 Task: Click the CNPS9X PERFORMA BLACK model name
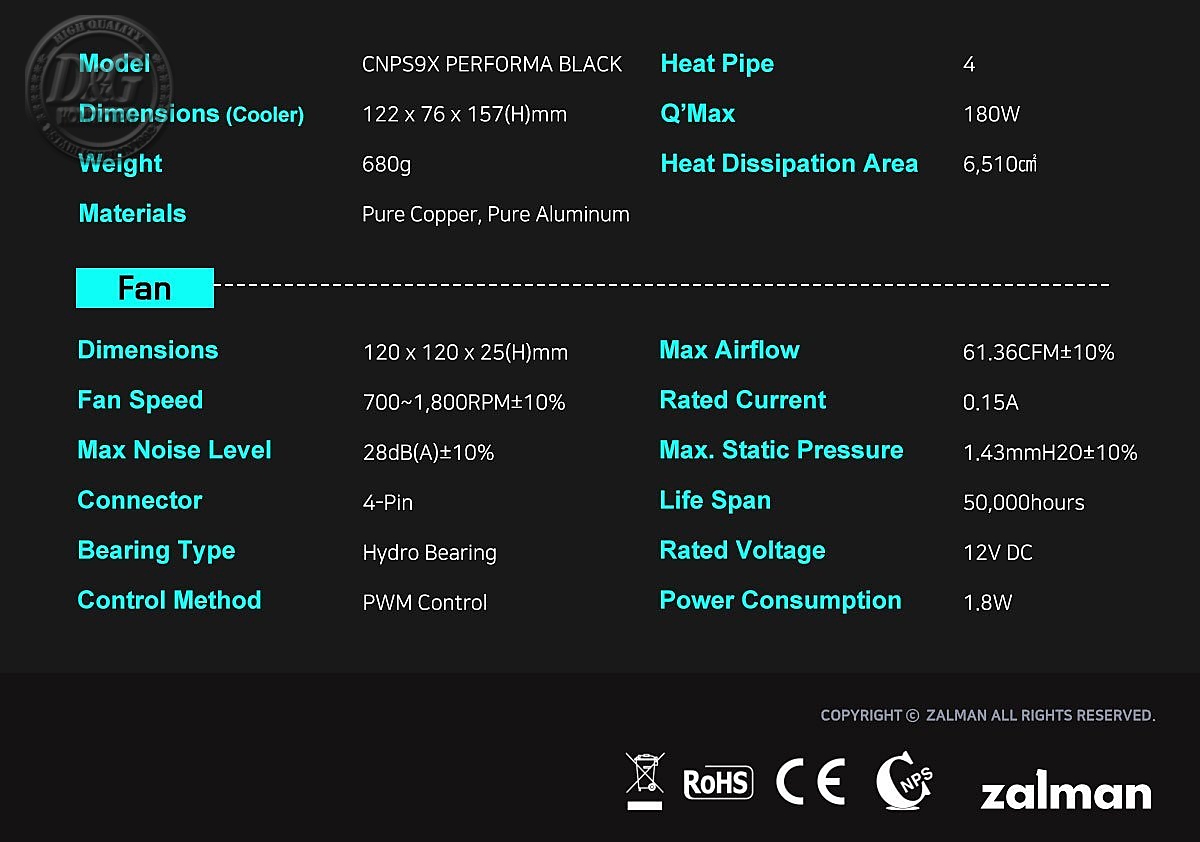pos(492,65)
